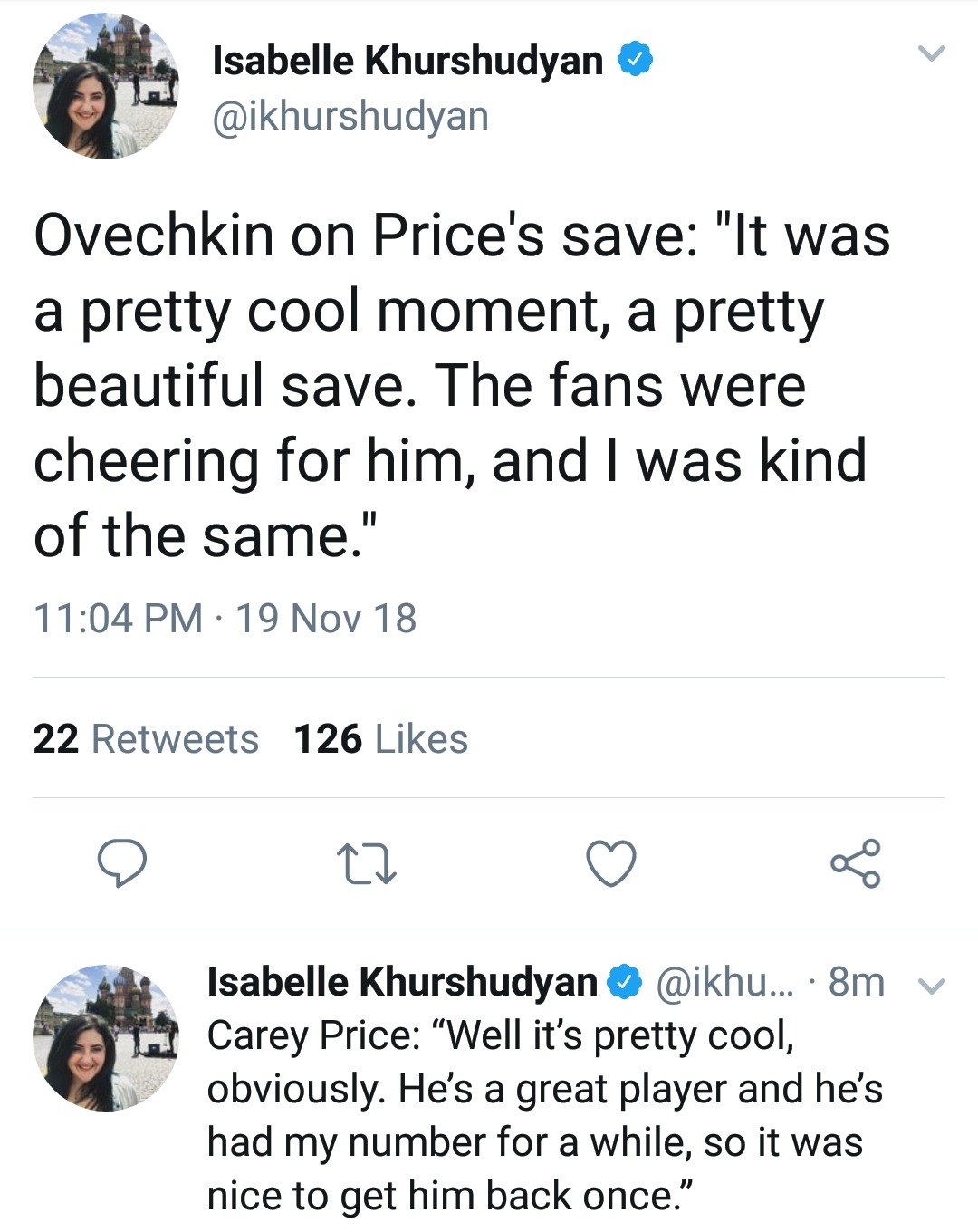
Task: Click the main tweet's verified badge
Action: [x=635, y=60]
